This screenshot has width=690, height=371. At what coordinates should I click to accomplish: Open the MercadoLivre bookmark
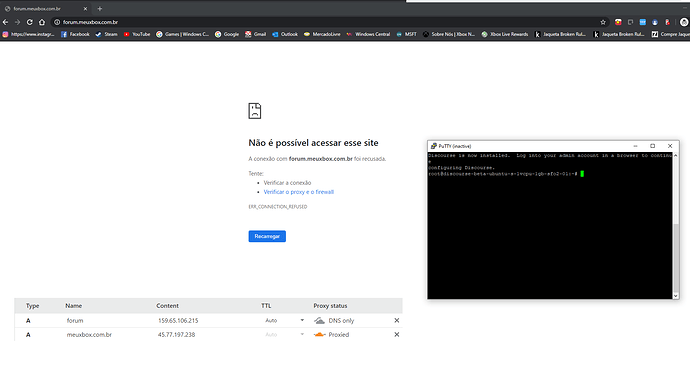click(x=322, y=34)
